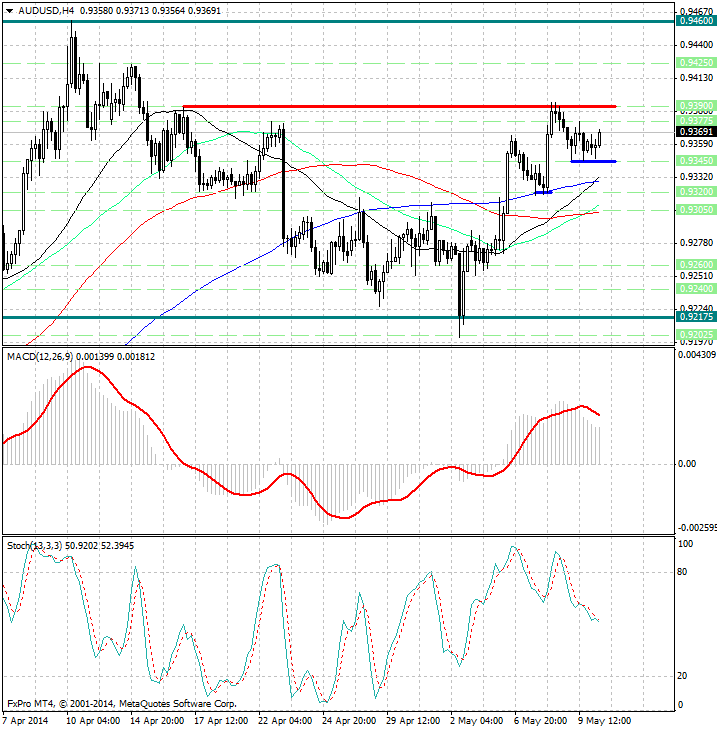Click the Stoch(13,3,3) indicator label
717x729 pixels.
coord(35,545)
